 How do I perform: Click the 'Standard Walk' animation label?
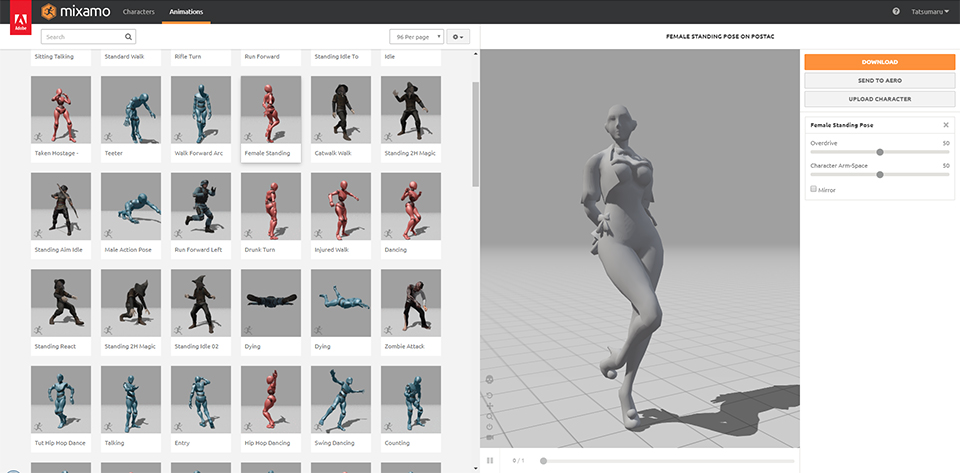point(123,57)
